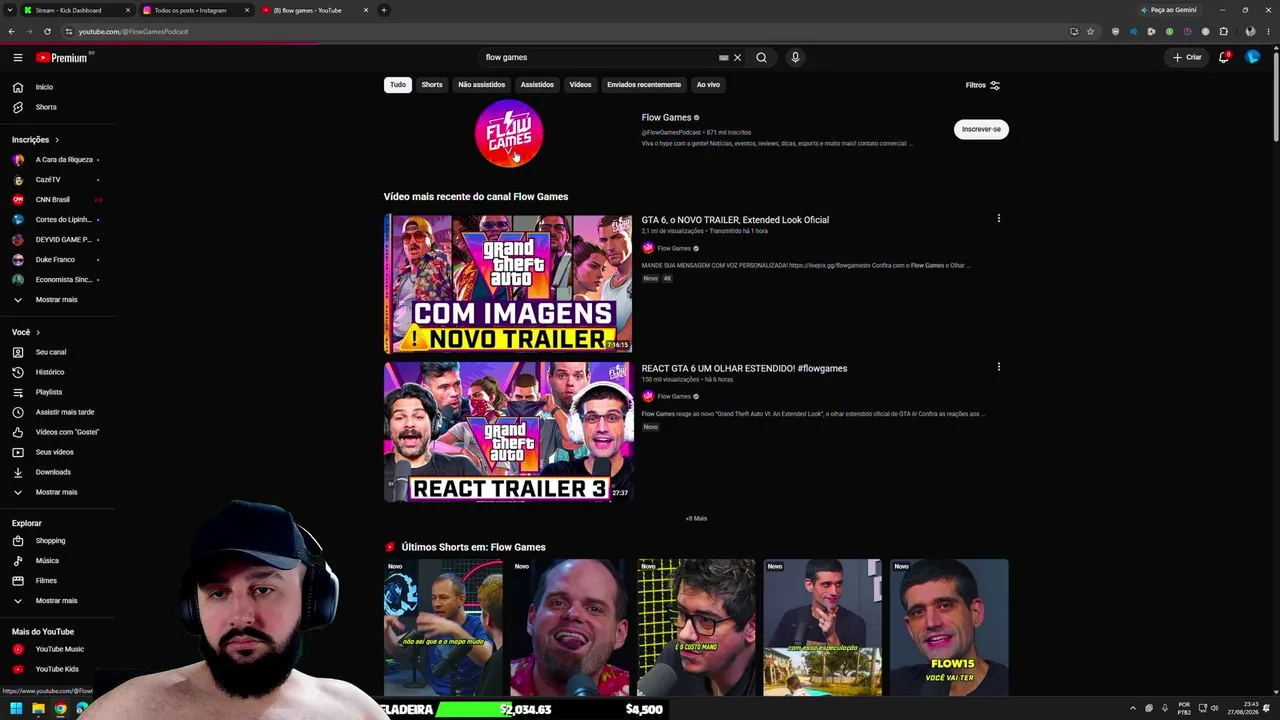Open the keyboard icon in search box
Screen dimensions: 1280x720
point(723,58)
